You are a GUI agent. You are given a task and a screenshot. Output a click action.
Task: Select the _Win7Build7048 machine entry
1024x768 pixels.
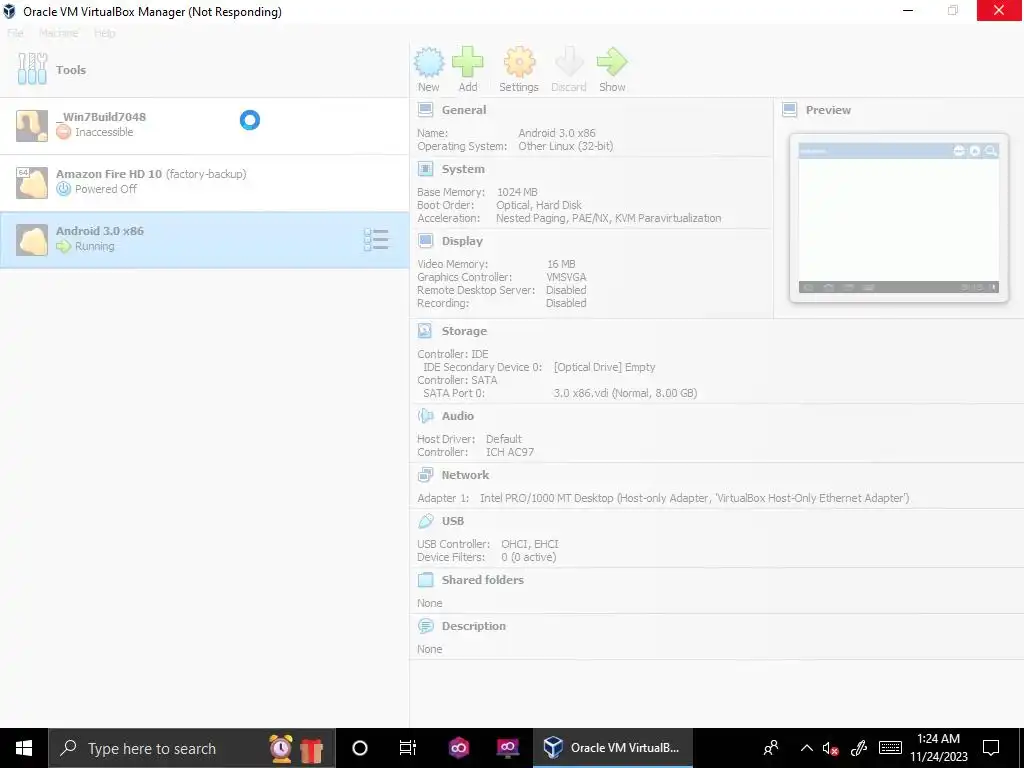coord(204,126)
